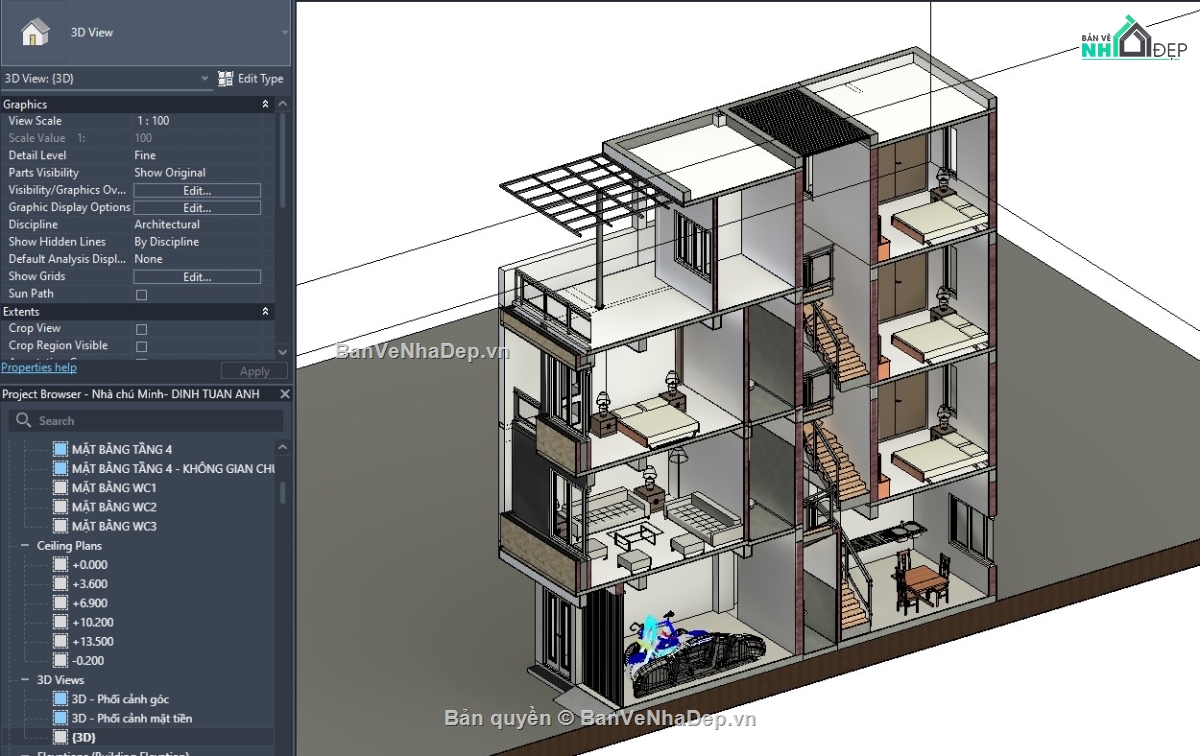Click the Edit Type button
Screen dimensions: 1200x756
point(251,78)
